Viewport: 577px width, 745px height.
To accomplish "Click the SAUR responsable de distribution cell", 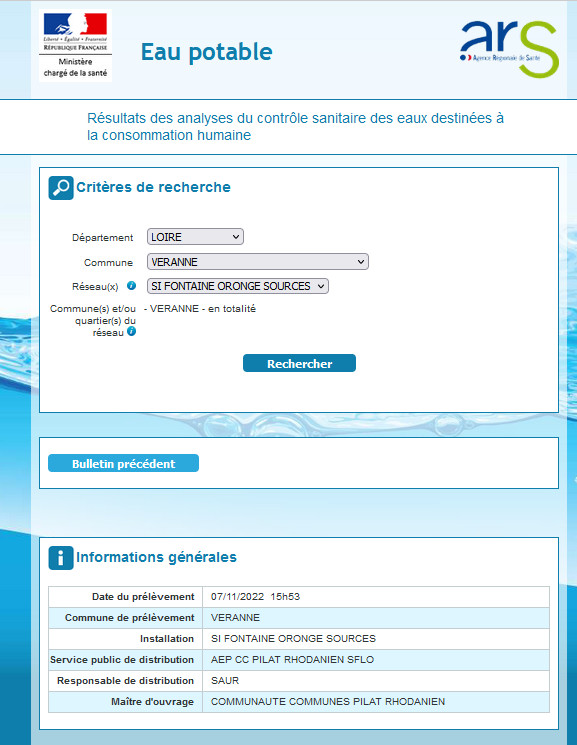I will (376, 681).
